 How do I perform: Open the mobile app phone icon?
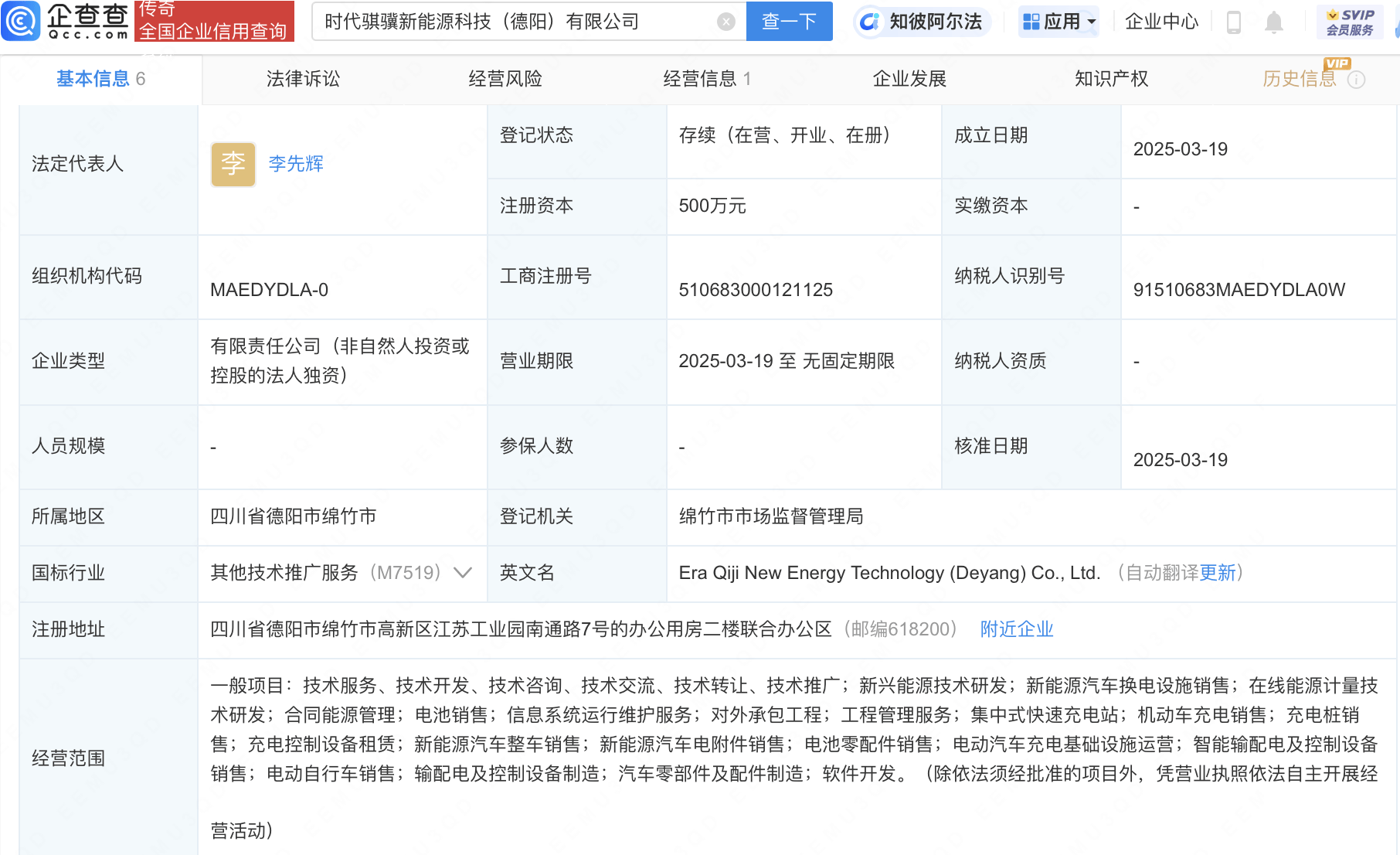pyautogui.click(x=1234, y=22)
